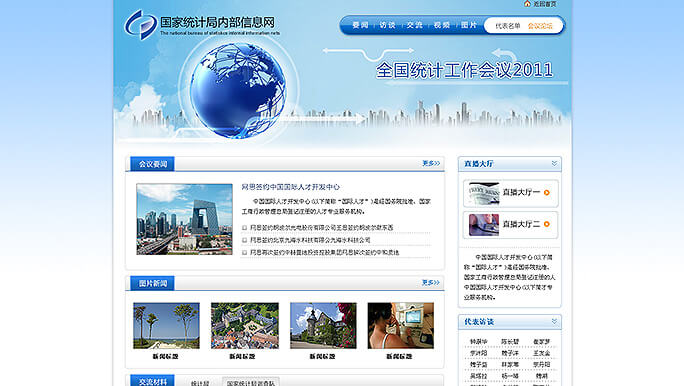Click the home icon beside 返回首页

click(x=527, y=3)
